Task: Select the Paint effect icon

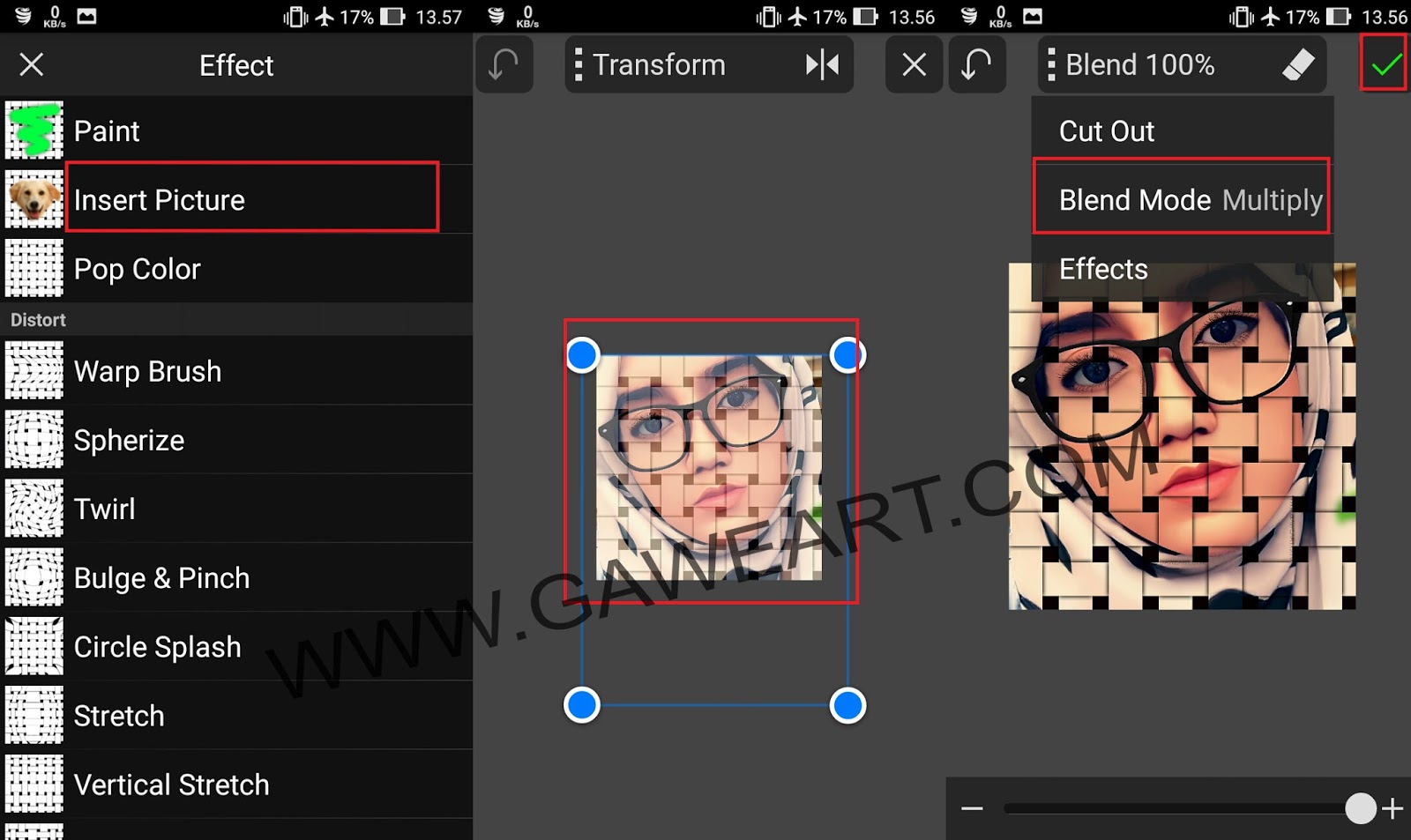Action: pyautogui.click(x=34, y=130)
